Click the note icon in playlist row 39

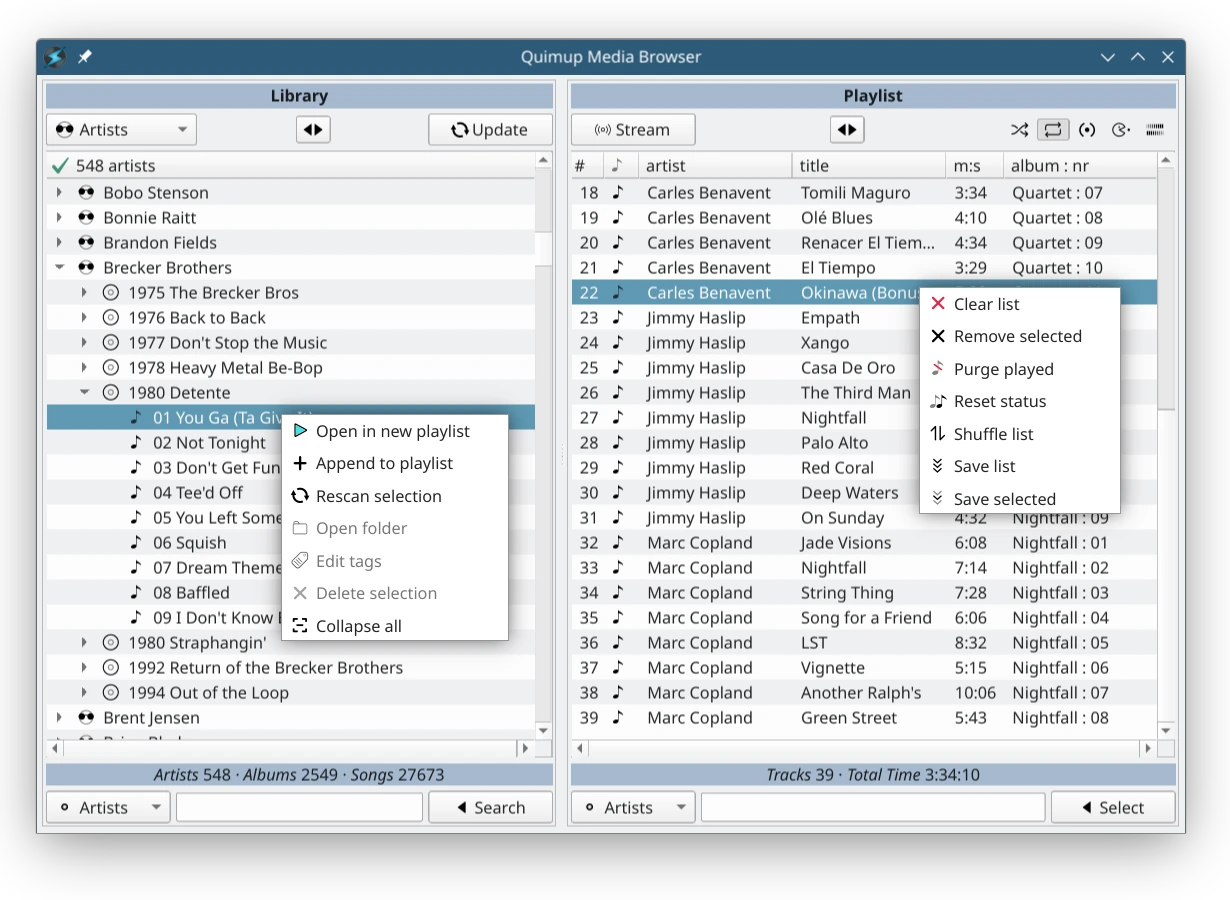618,718
